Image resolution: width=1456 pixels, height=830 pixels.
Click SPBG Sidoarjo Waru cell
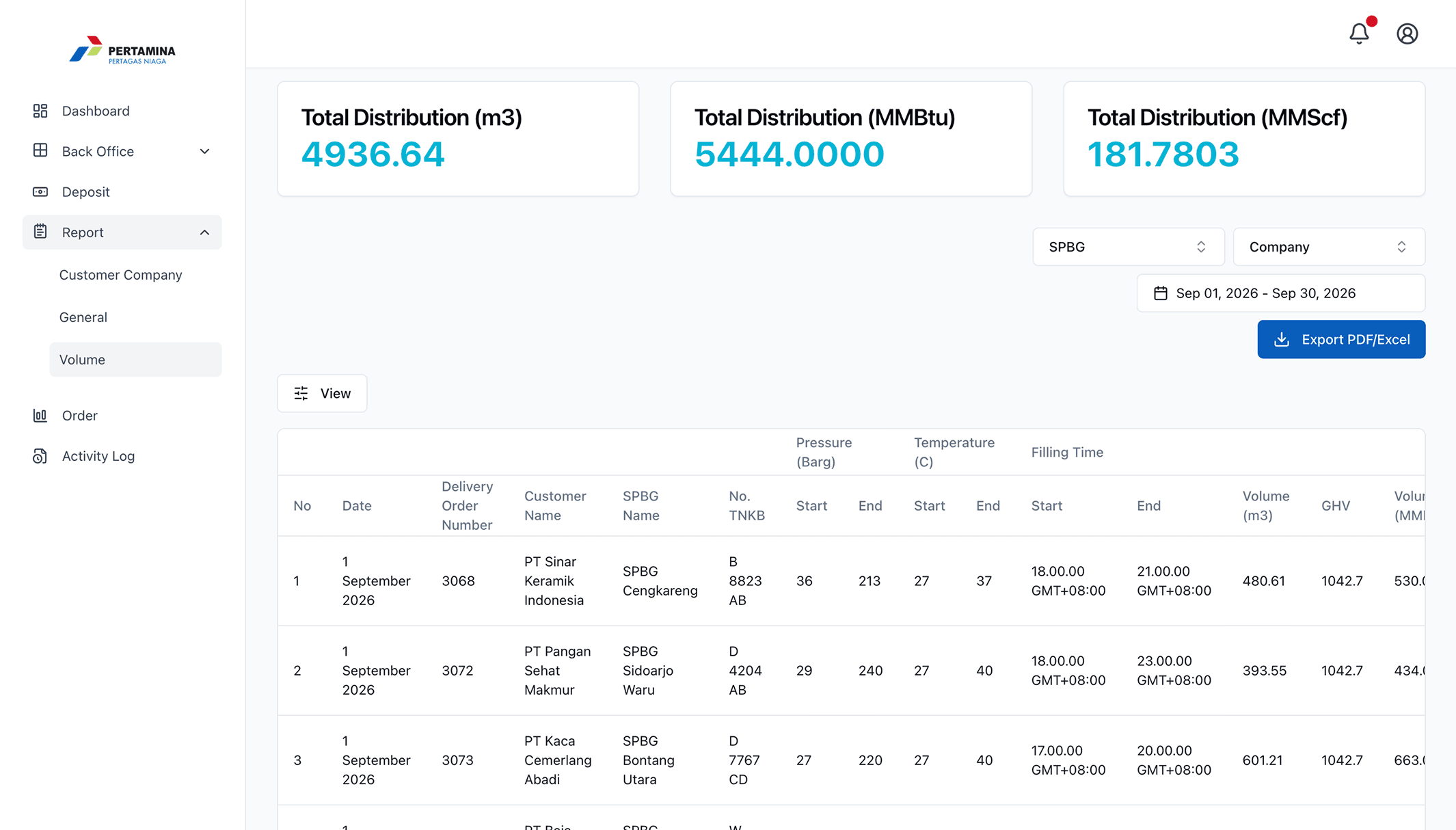click(648, 671)
